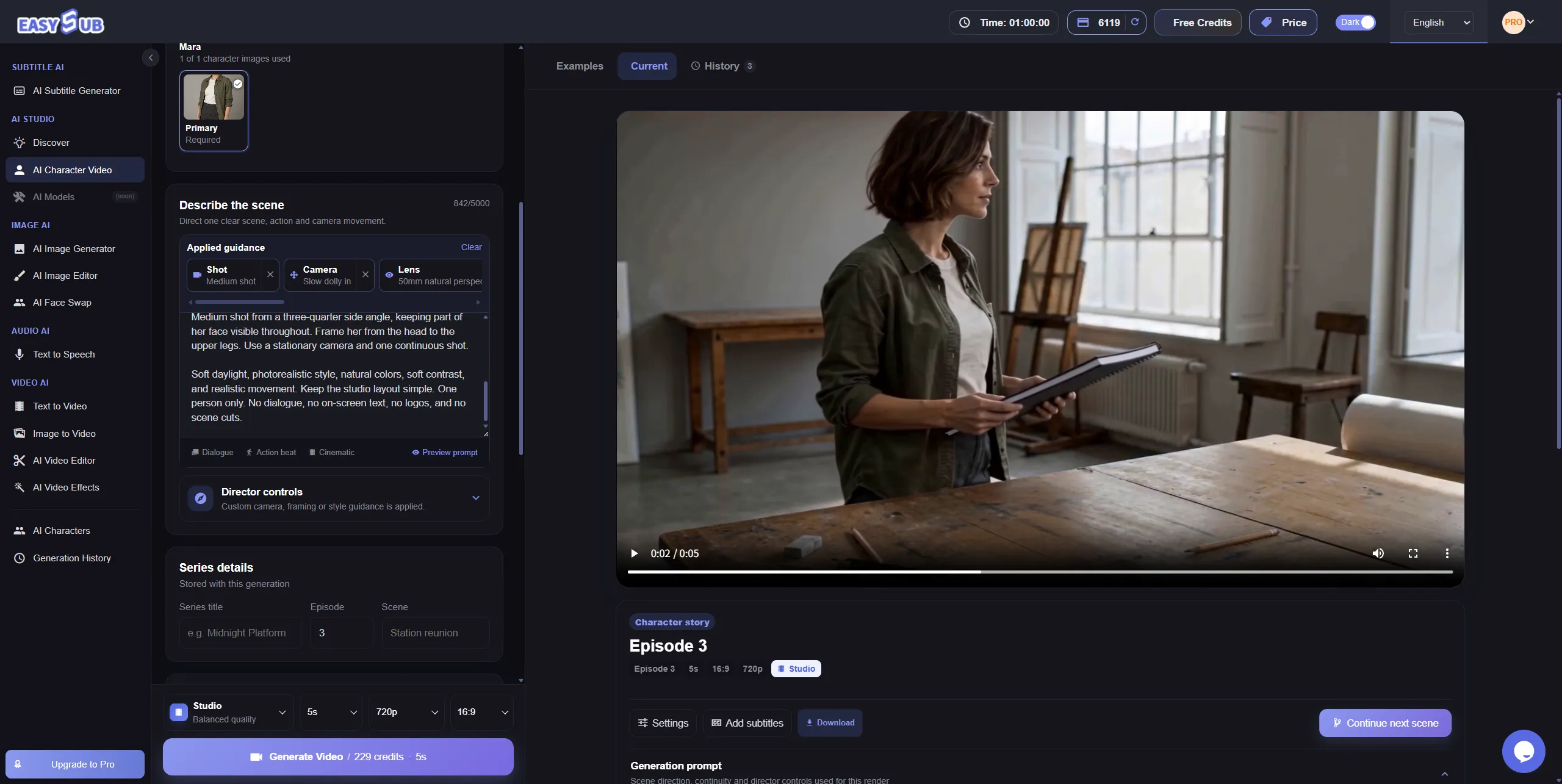
Task: Open AI Video Effects
Action: point(75,487)
